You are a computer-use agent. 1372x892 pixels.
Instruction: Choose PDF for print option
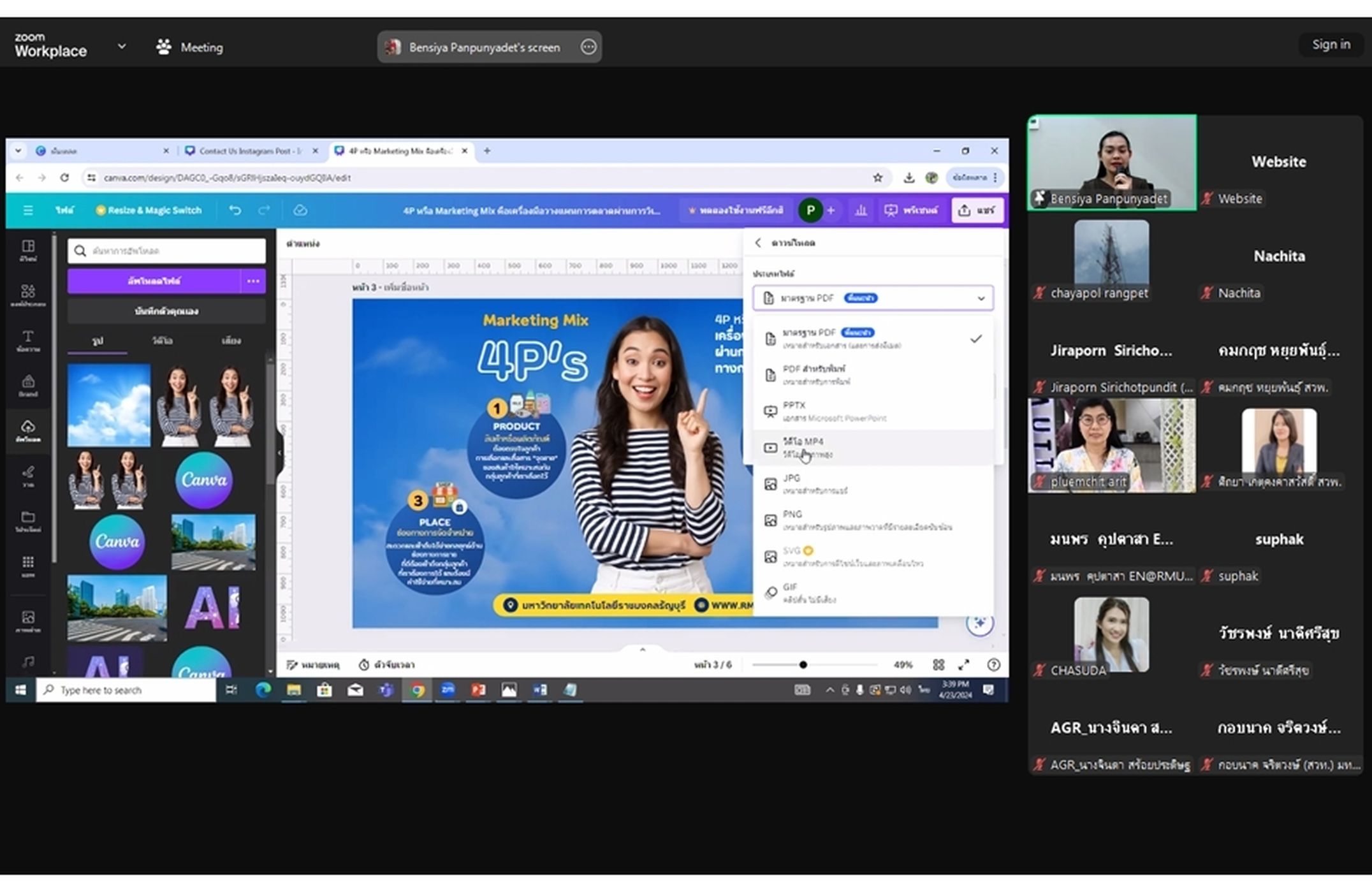click(x=873, y=375)
